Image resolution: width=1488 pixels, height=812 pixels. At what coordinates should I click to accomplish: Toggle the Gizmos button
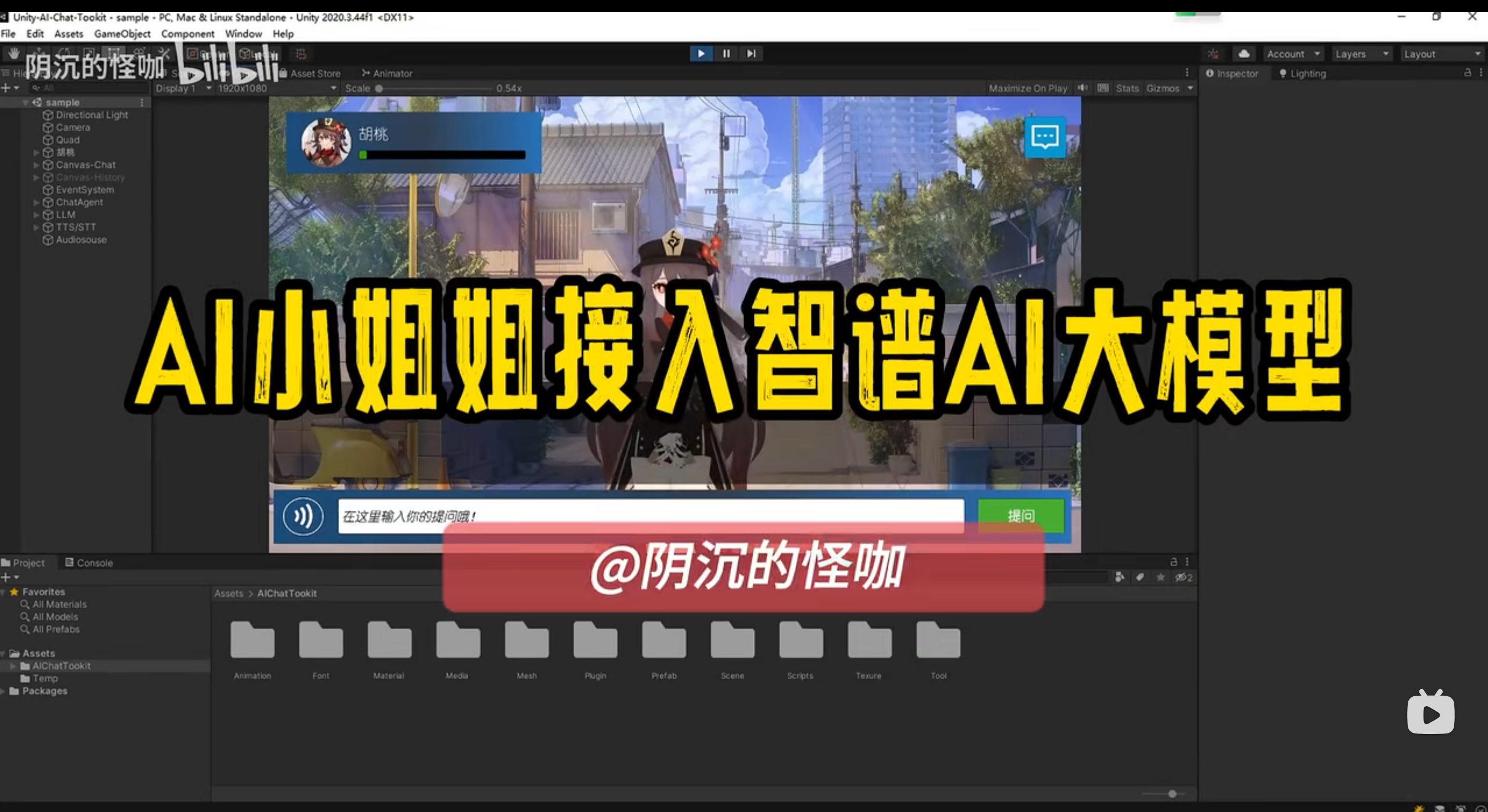pyautogui.click(x=1162, y=88)
